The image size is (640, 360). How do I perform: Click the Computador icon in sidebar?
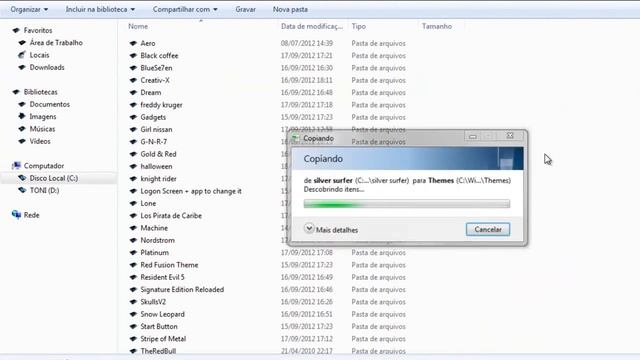[16, 165]
